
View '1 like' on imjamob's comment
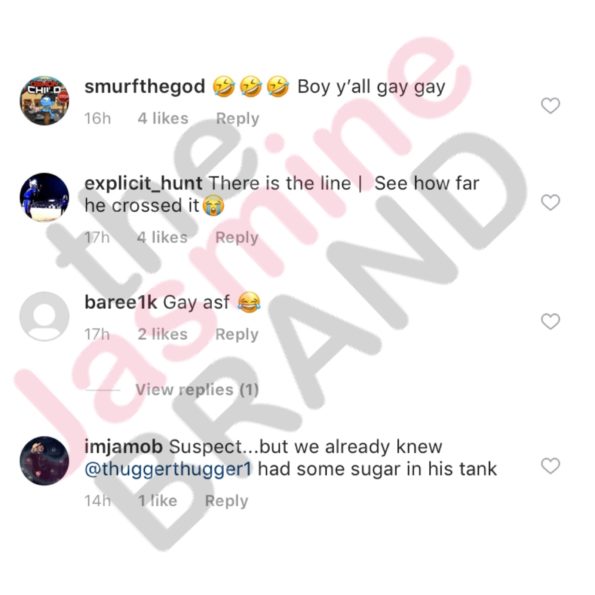coord(157,501)
